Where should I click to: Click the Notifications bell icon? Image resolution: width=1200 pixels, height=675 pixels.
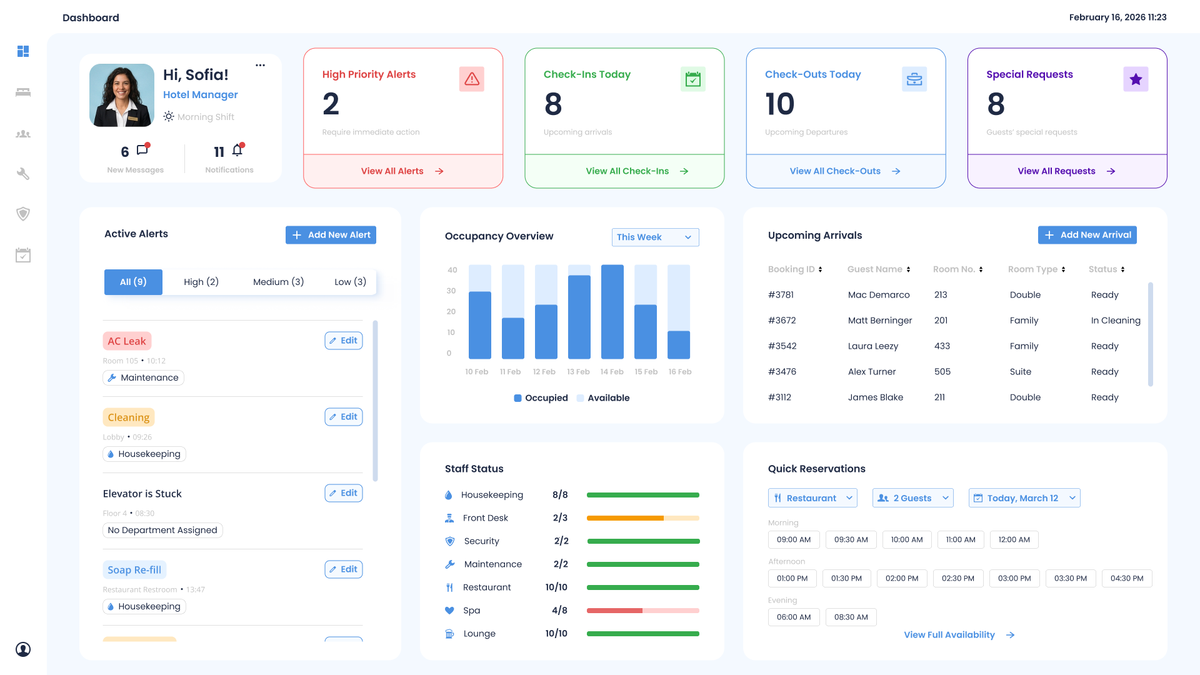(x=238, y=151)
